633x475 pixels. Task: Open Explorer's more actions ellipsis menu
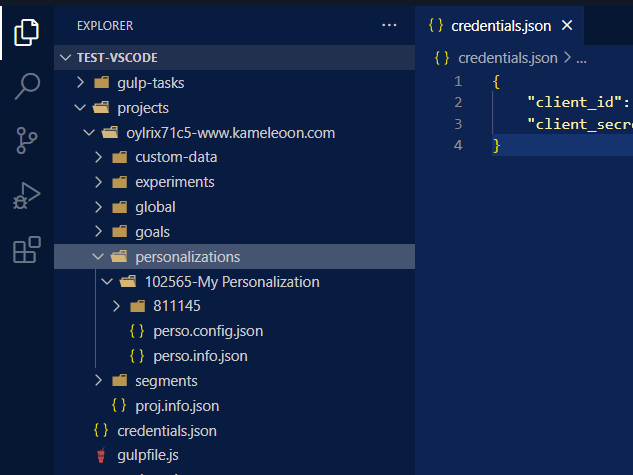point(389,25)
